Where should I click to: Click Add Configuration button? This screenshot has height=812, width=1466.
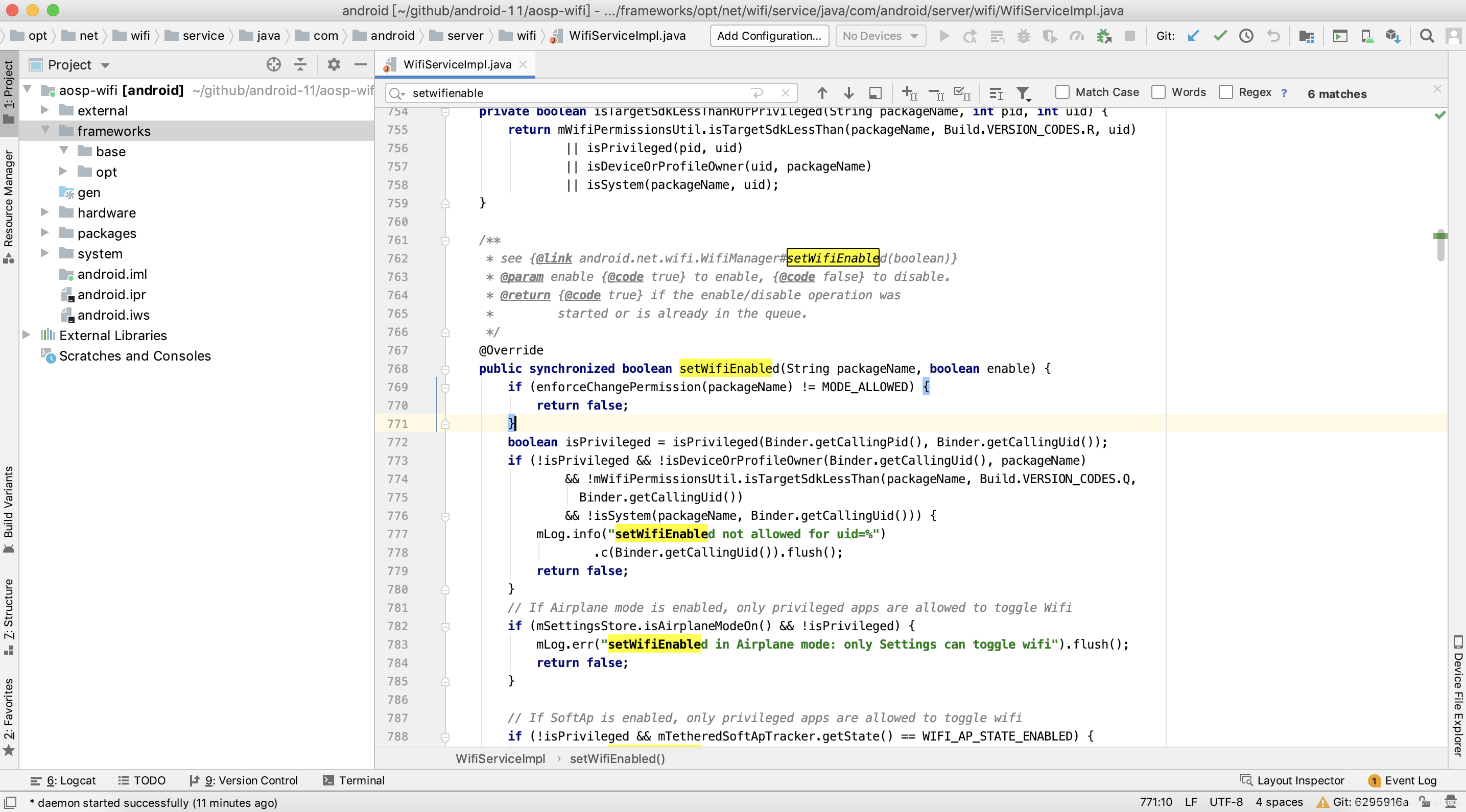769,36
